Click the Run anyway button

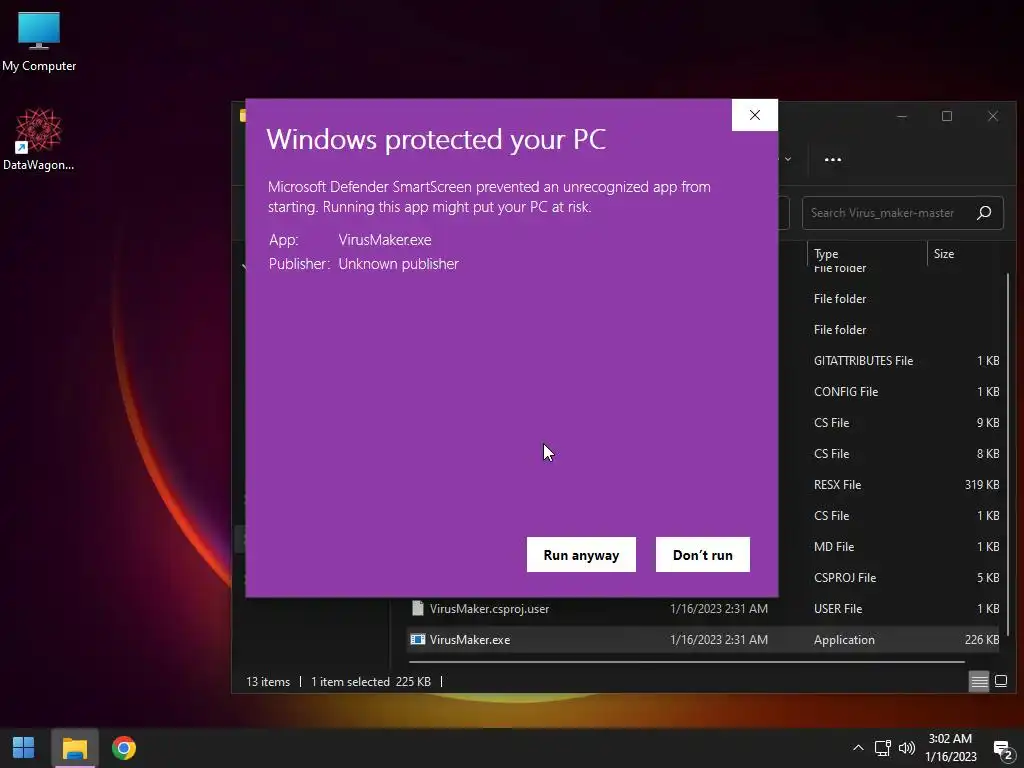(581, 554)
